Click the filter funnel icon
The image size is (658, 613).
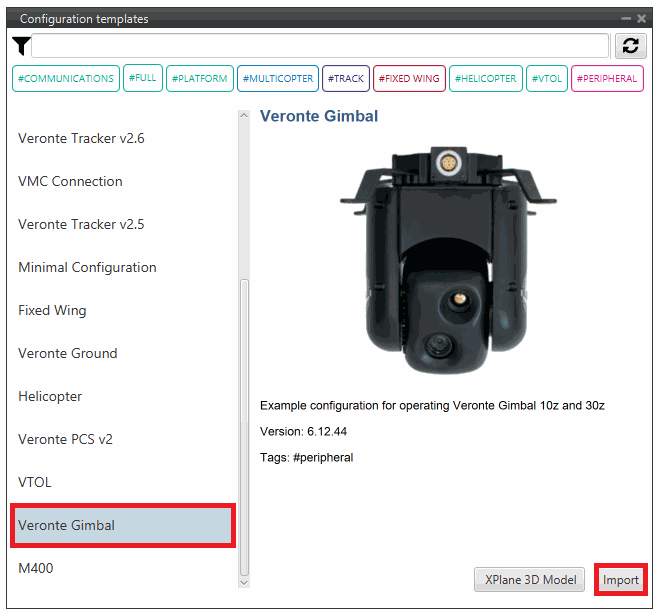[x=20, y=46]
